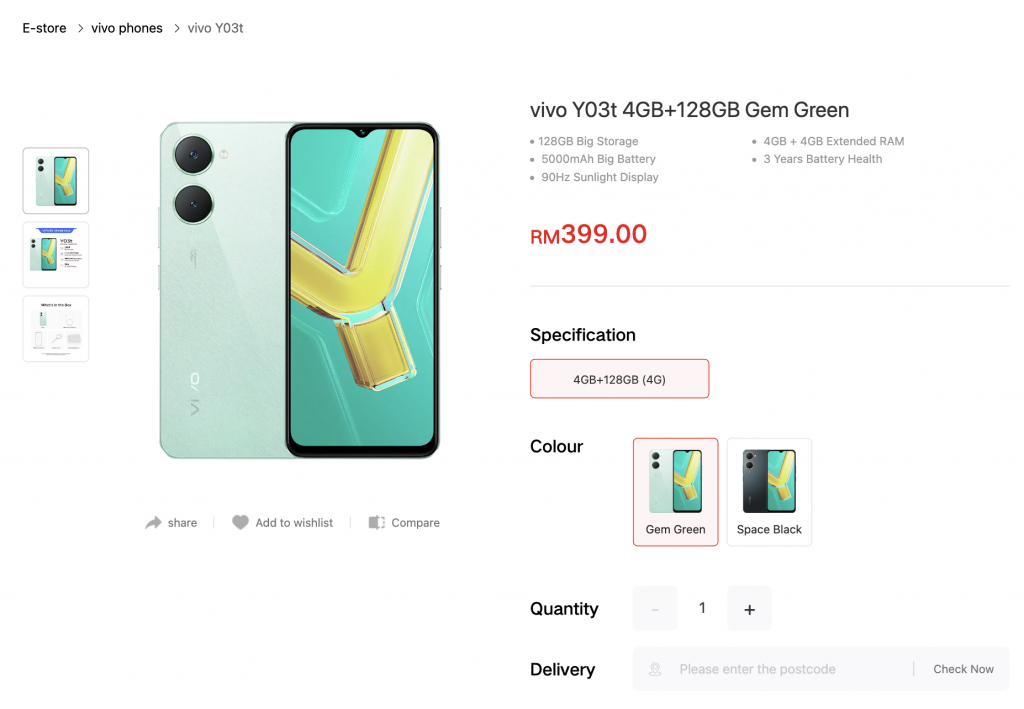Increase quantity with the plus button
Viewport: 1024px width, 709px height.
click(749, 608)
